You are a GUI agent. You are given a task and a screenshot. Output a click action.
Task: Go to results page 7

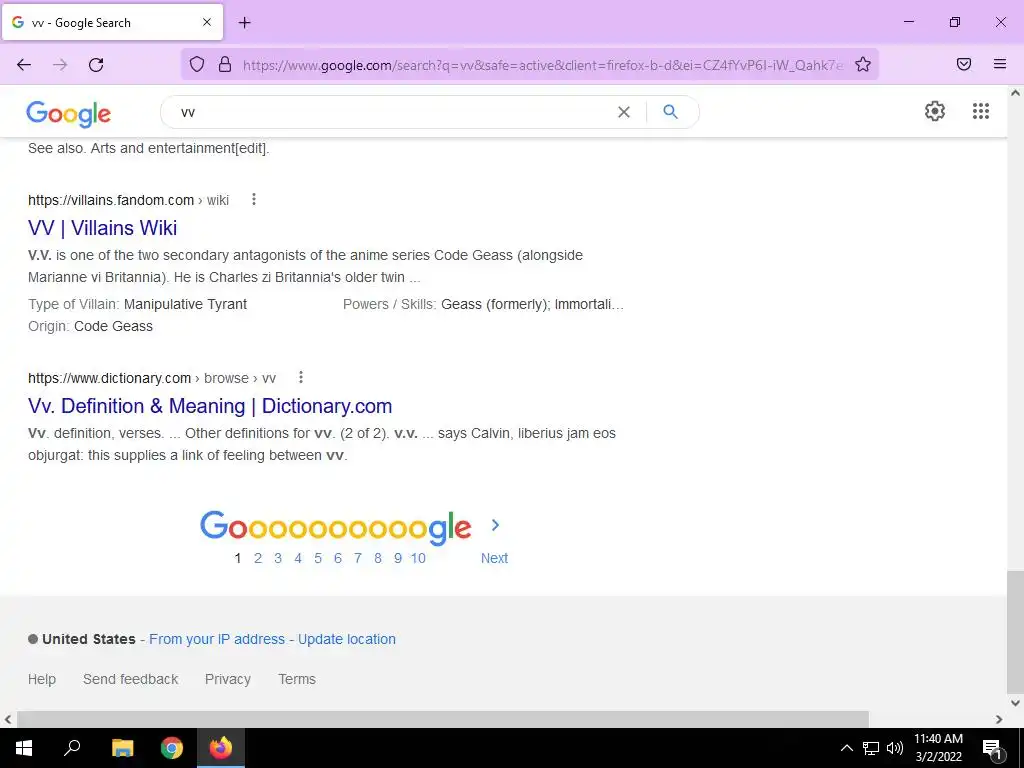coord(358,558)
